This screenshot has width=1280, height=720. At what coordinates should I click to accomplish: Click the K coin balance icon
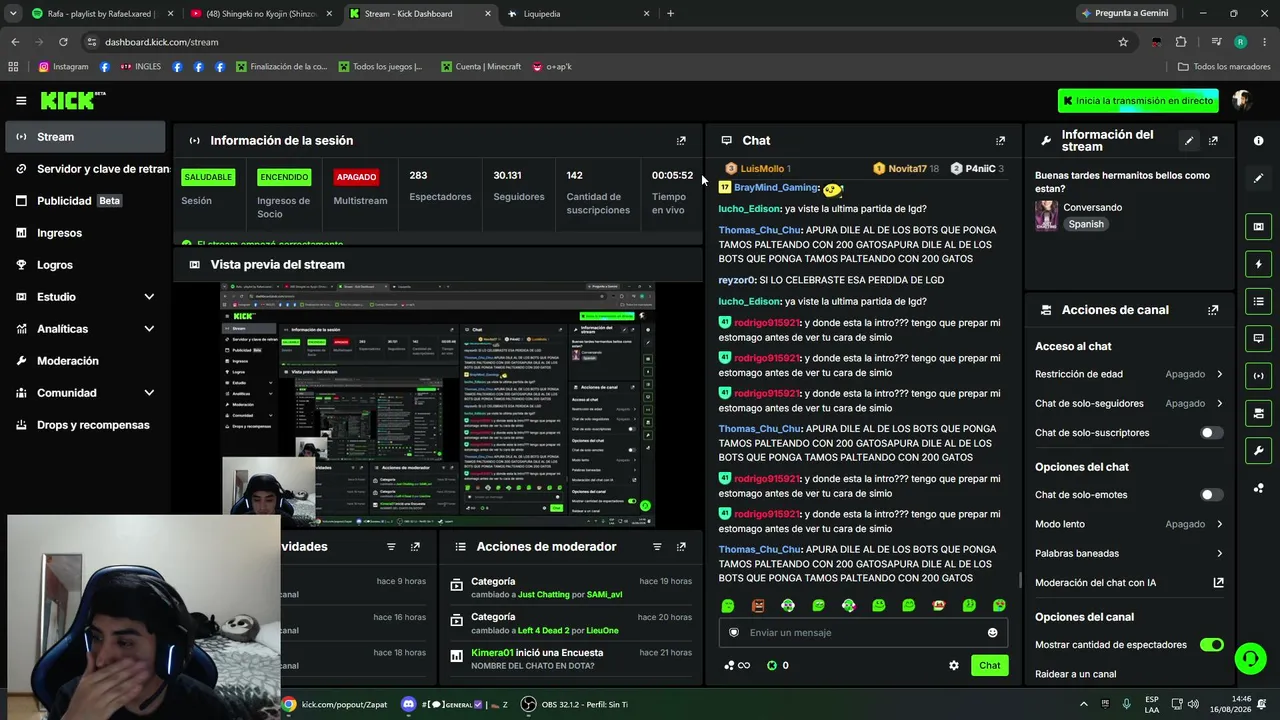[x=772, y=665]
